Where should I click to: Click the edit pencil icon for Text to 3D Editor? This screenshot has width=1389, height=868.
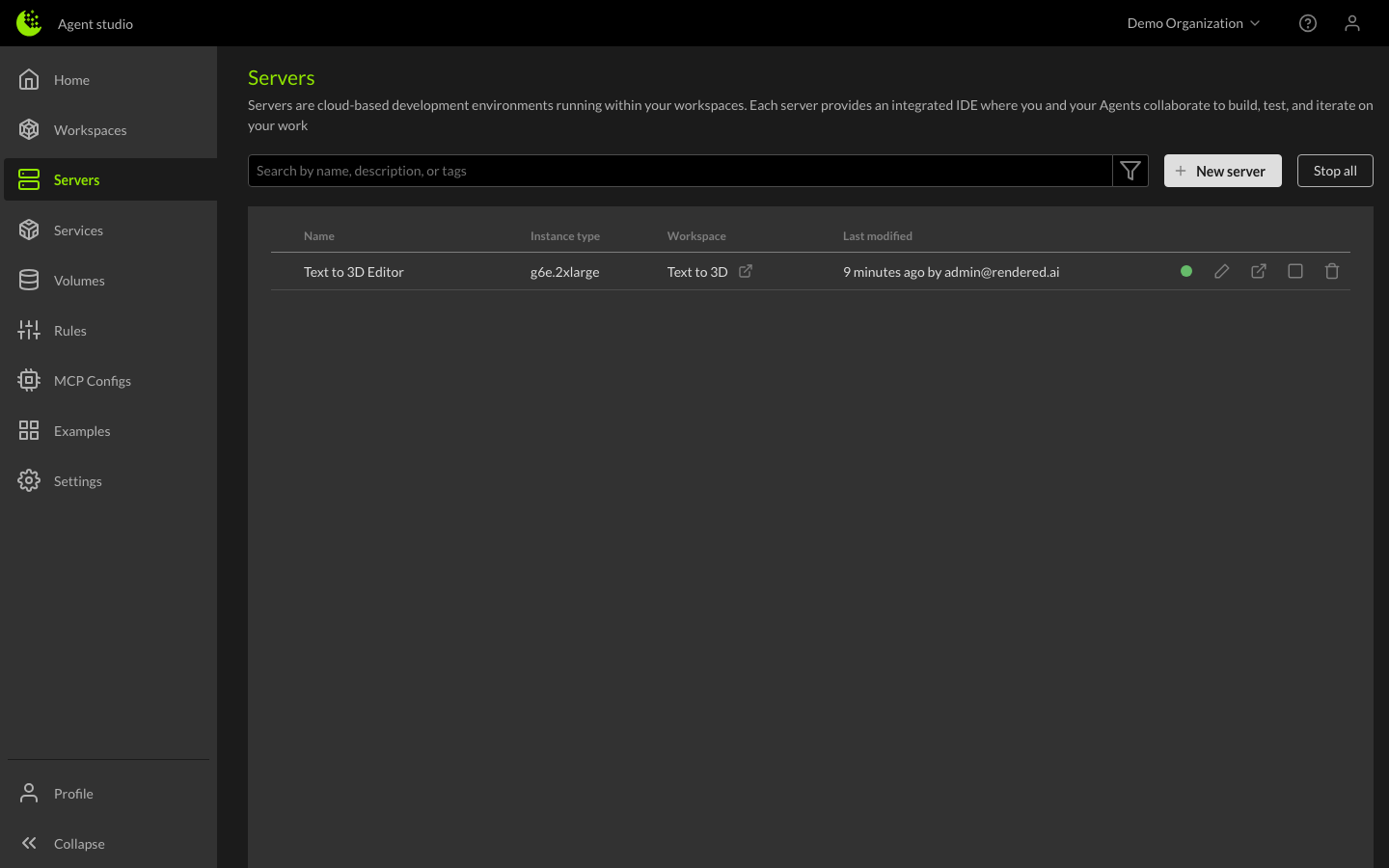(1221, 272)
